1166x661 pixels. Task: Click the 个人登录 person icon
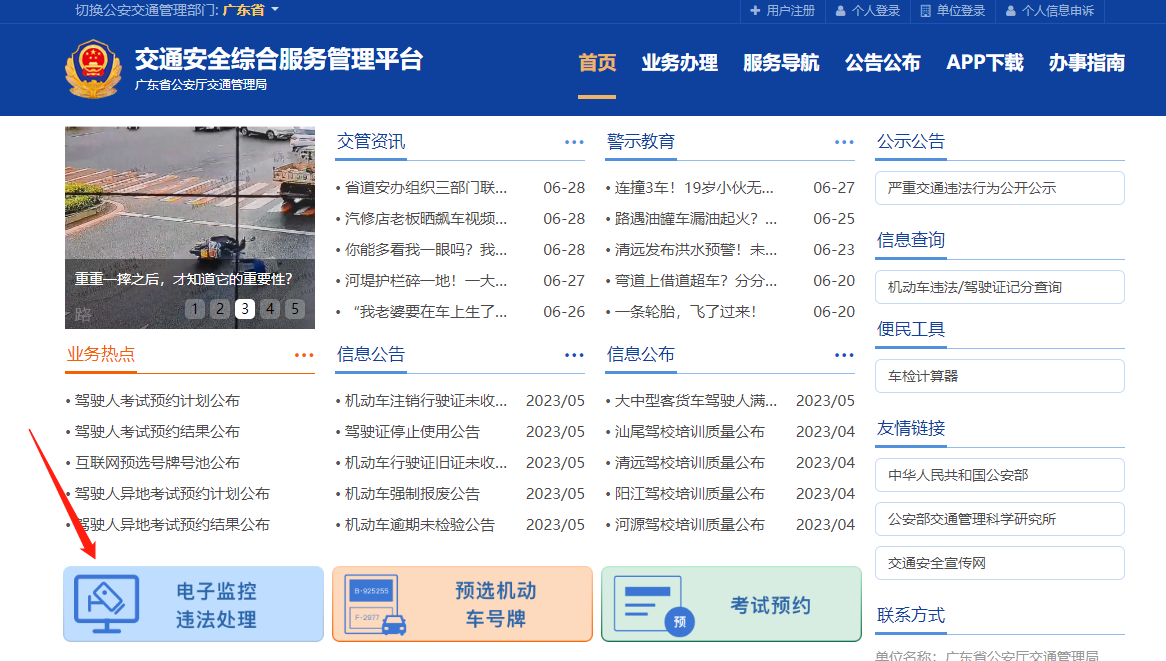click(x=841, y=11)
